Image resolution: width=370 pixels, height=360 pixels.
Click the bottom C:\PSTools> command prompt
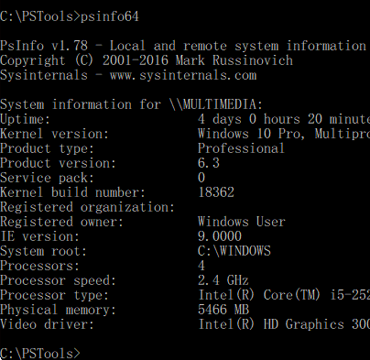point(40,354)
